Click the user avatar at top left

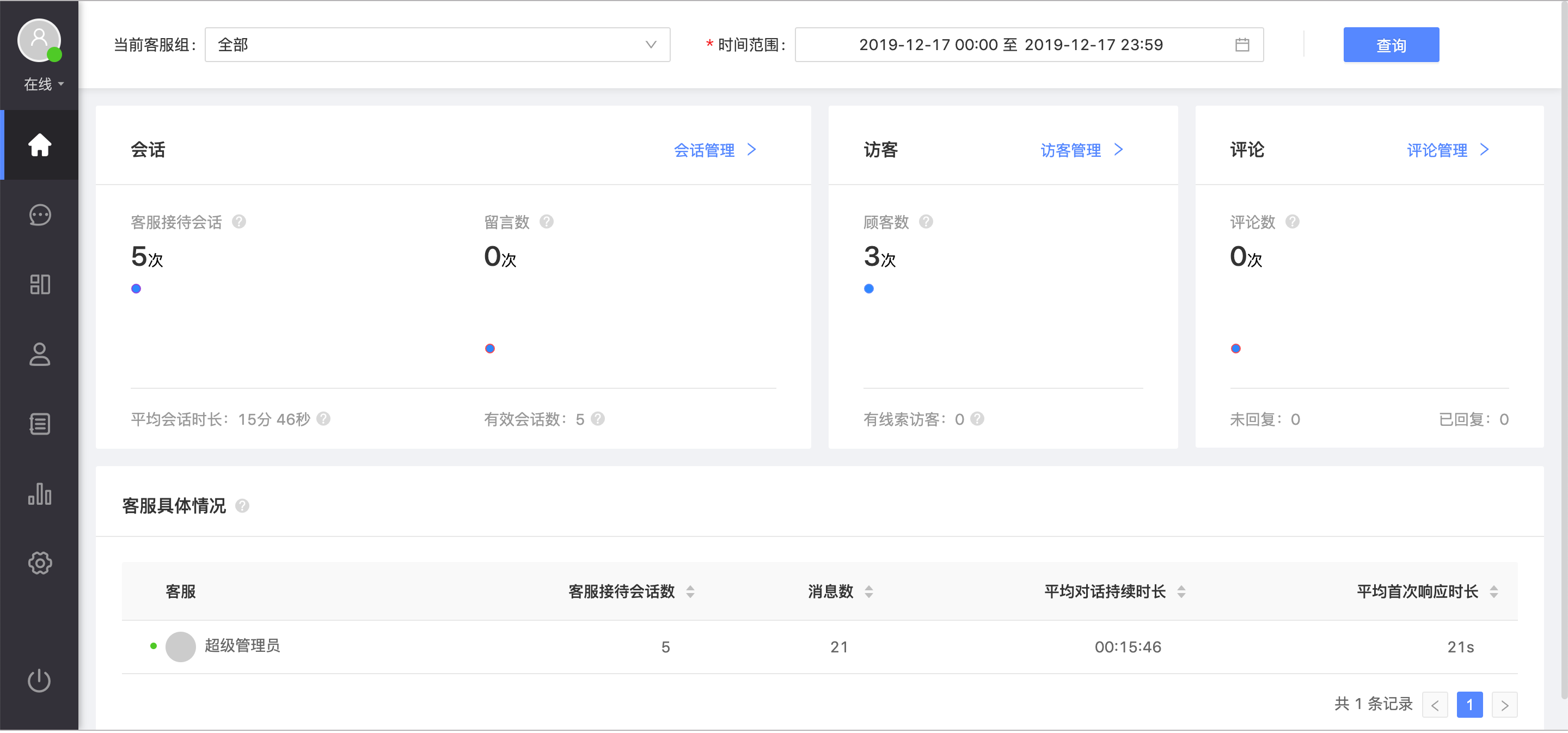click(x=39, y=39)
